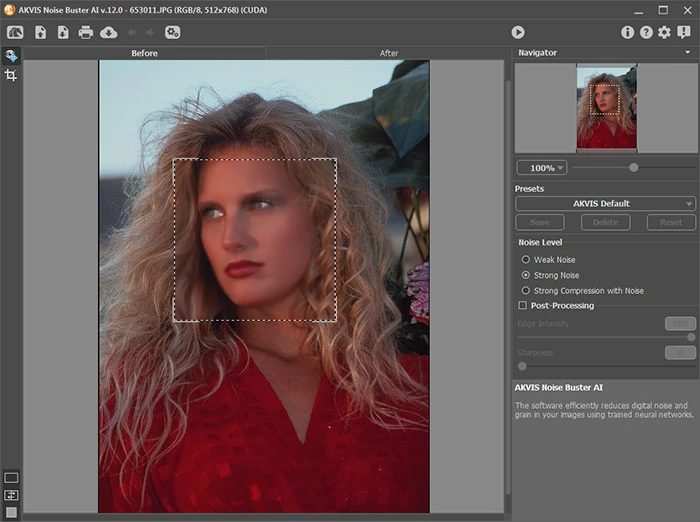Open the Help question mark icon

click(x=646, y=32)
